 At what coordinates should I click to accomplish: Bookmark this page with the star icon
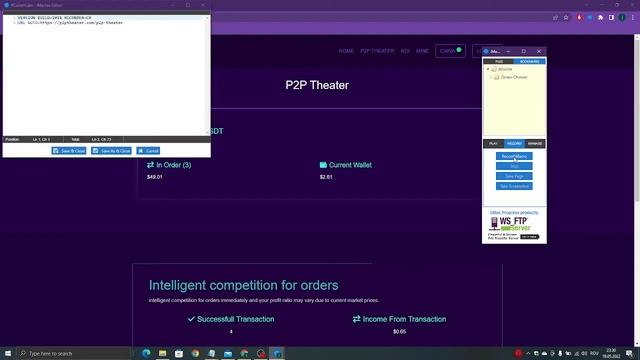566,18
